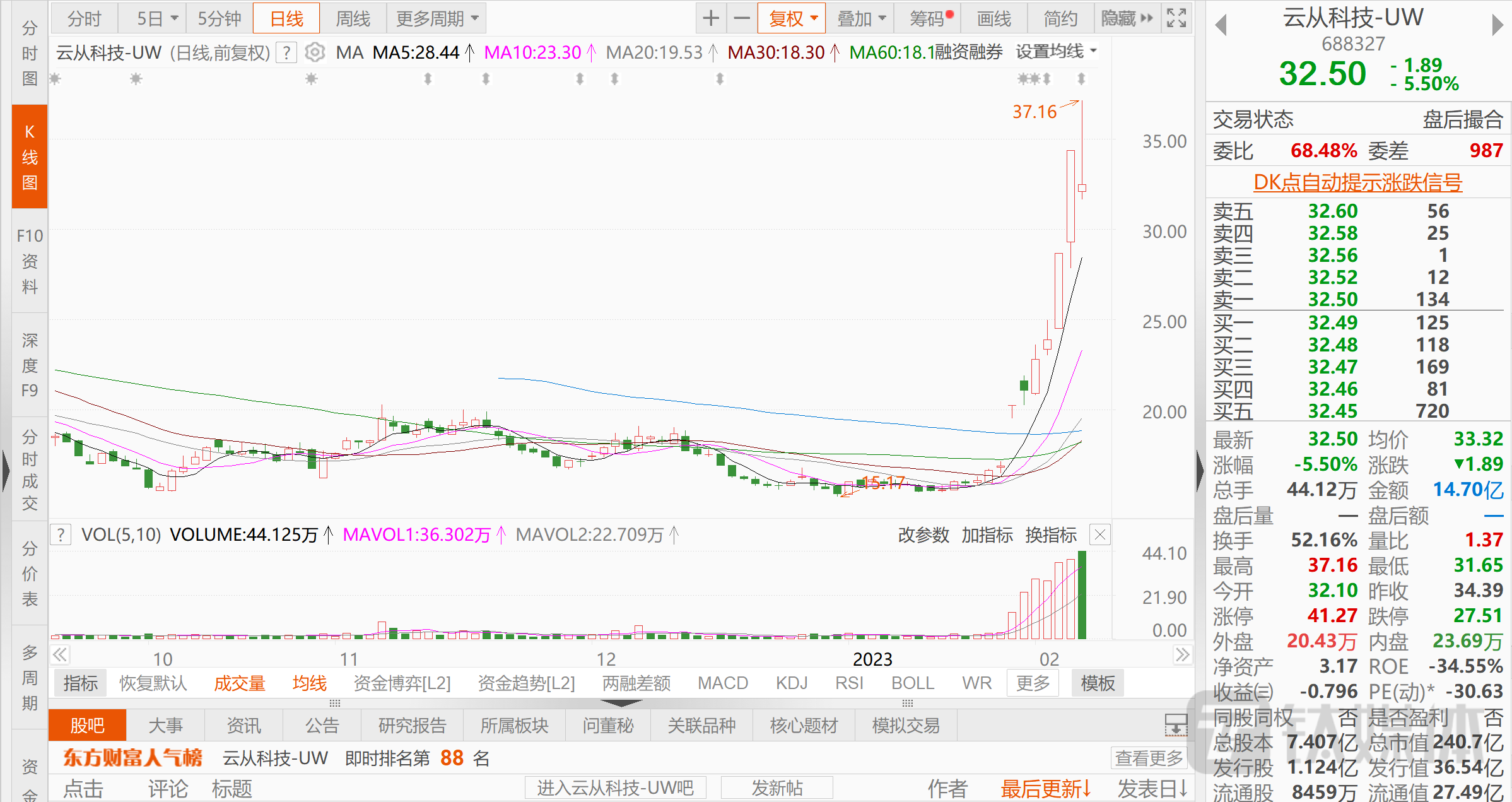Go to next stock arrow
Image resolution: width=1512 pixels, height=802 pixels.
(1497, 25)
